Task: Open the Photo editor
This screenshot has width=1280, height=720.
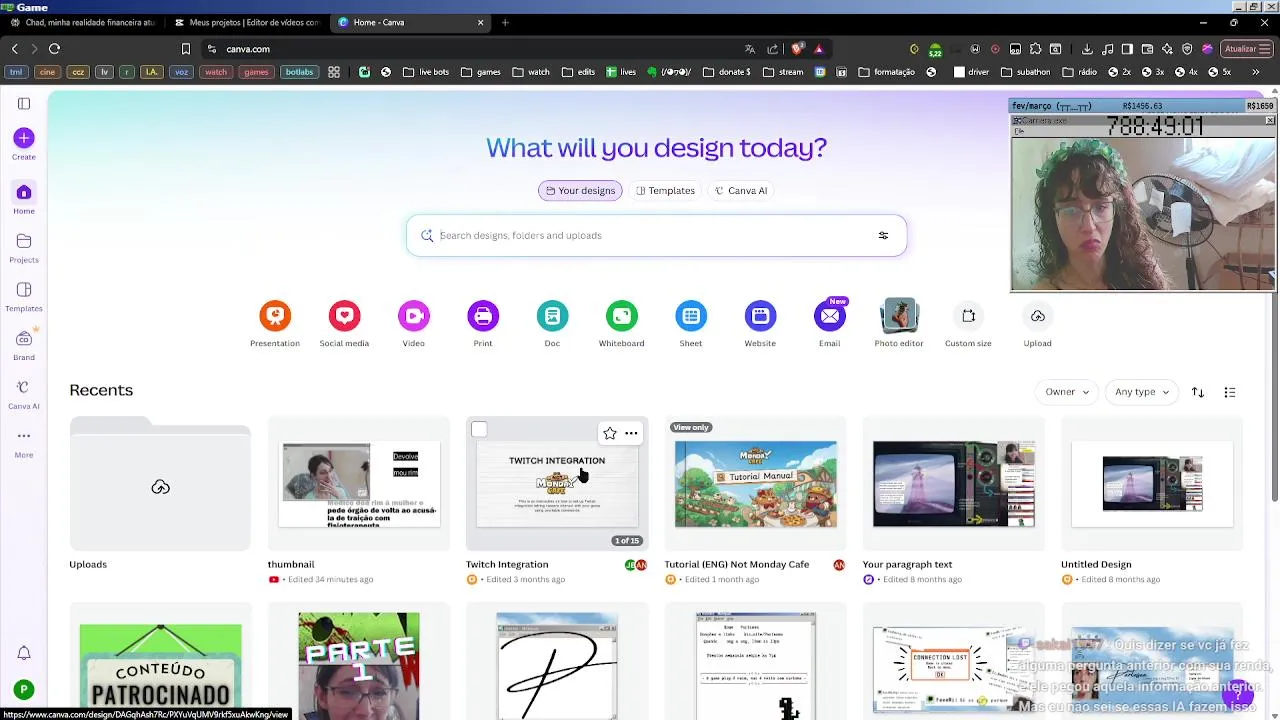Action: [899, 325]
